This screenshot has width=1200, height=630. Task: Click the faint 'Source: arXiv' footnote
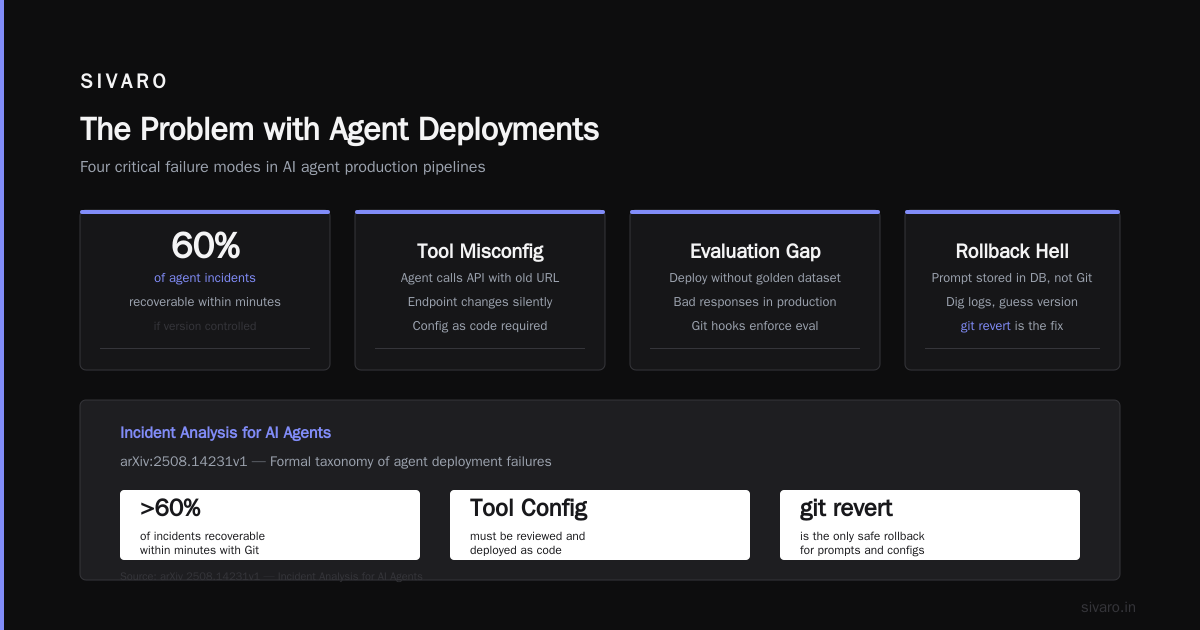[x=271, y=577]
